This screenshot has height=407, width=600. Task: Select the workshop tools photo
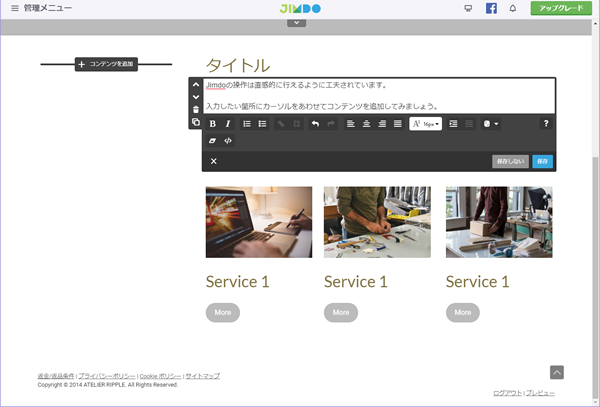pyautogui.click(x=377, y=222)
